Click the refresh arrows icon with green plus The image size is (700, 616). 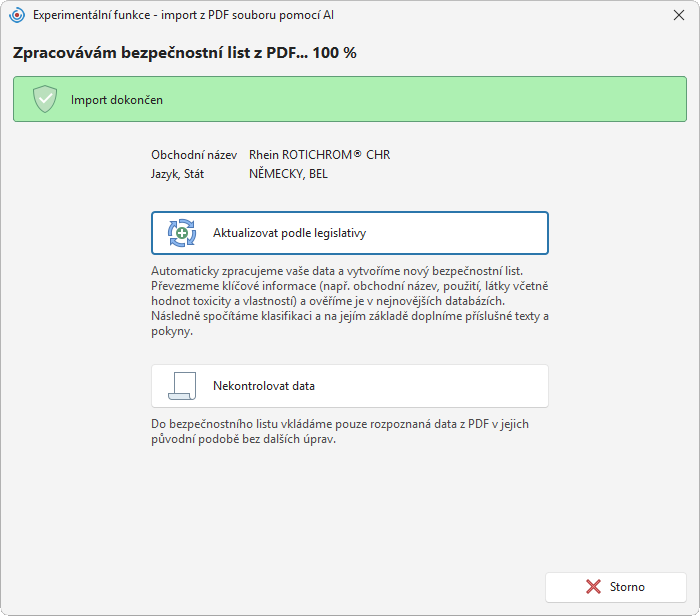(x=182, y=233)
